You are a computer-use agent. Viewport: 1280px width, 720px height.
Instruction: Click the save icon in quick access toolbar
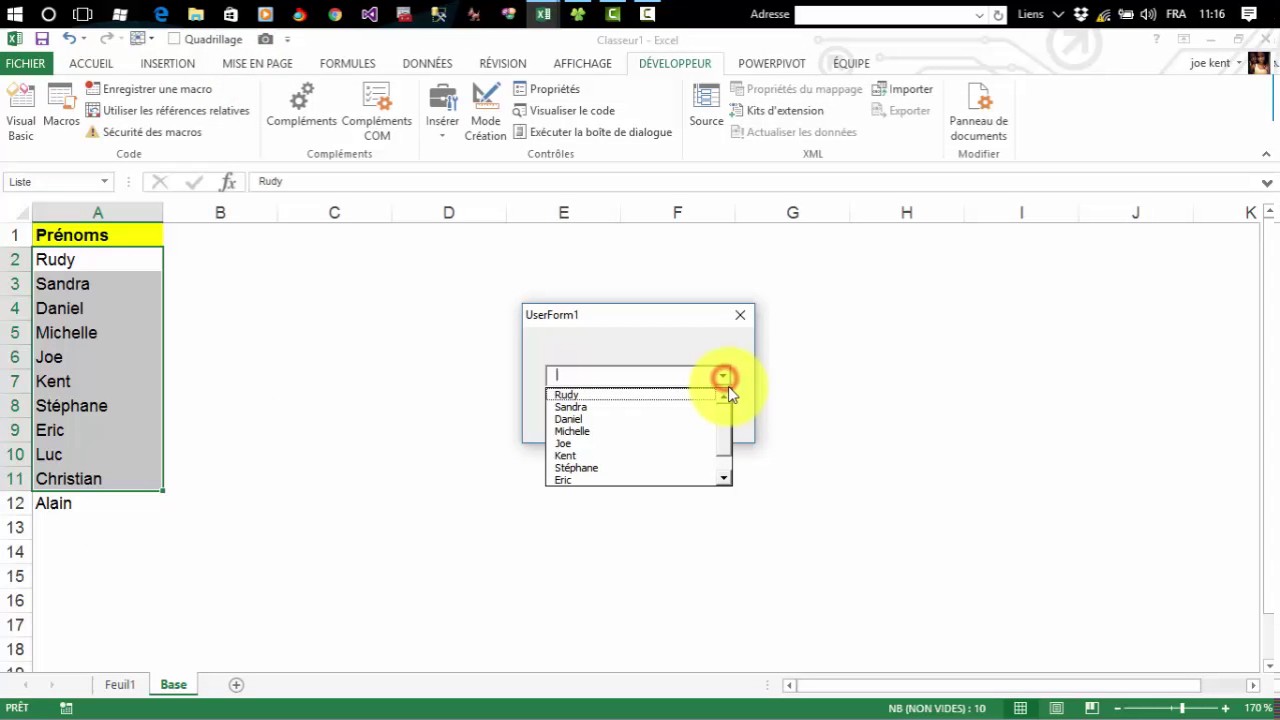click(42, 39)
